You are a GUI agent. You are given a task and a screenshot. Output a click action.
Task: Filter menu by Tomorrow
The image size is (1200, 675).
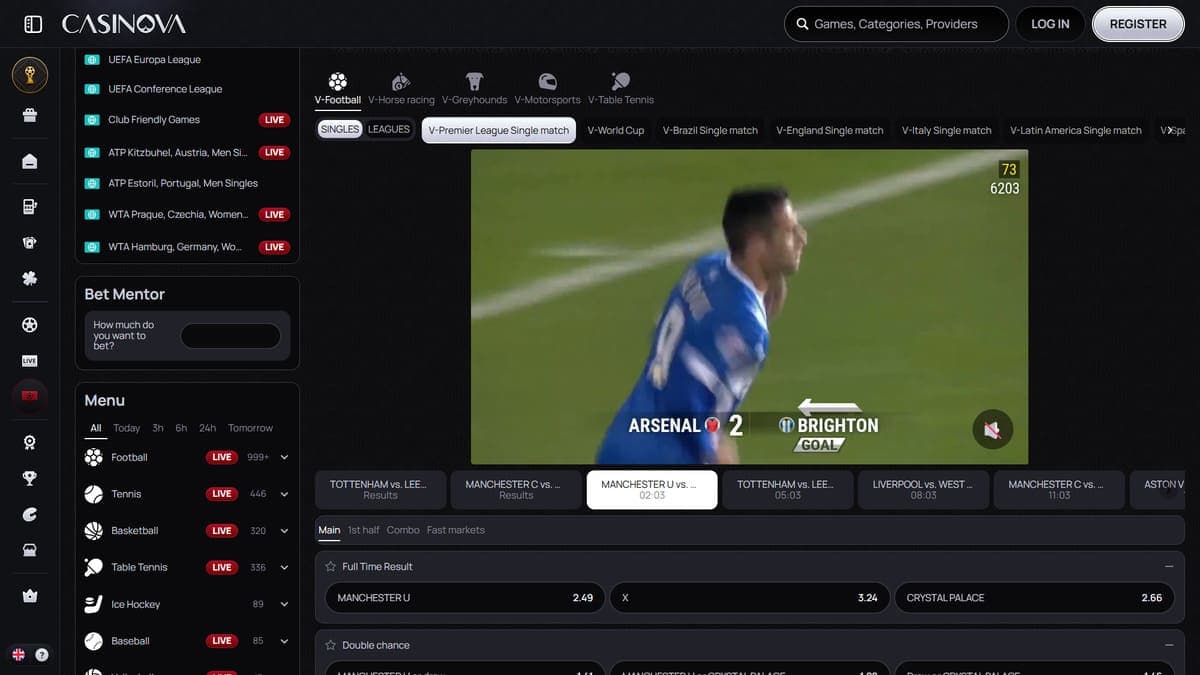click(250, 428)
